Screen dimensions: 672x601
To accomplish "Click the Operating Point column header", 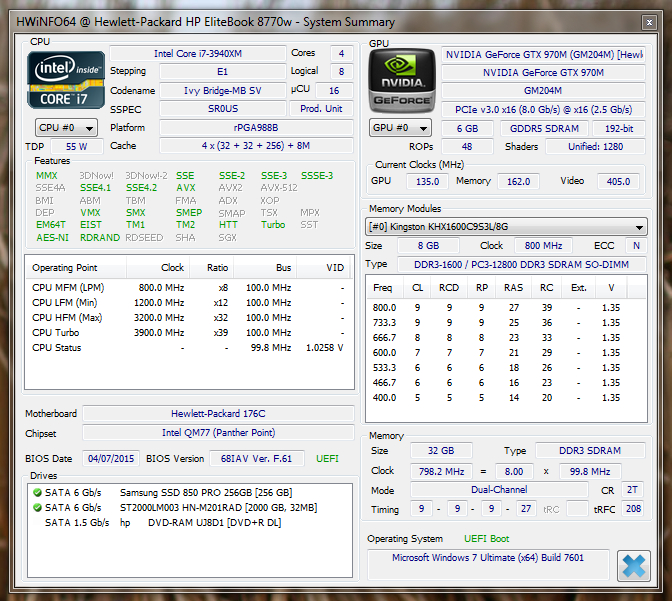I will coord(76,268).
